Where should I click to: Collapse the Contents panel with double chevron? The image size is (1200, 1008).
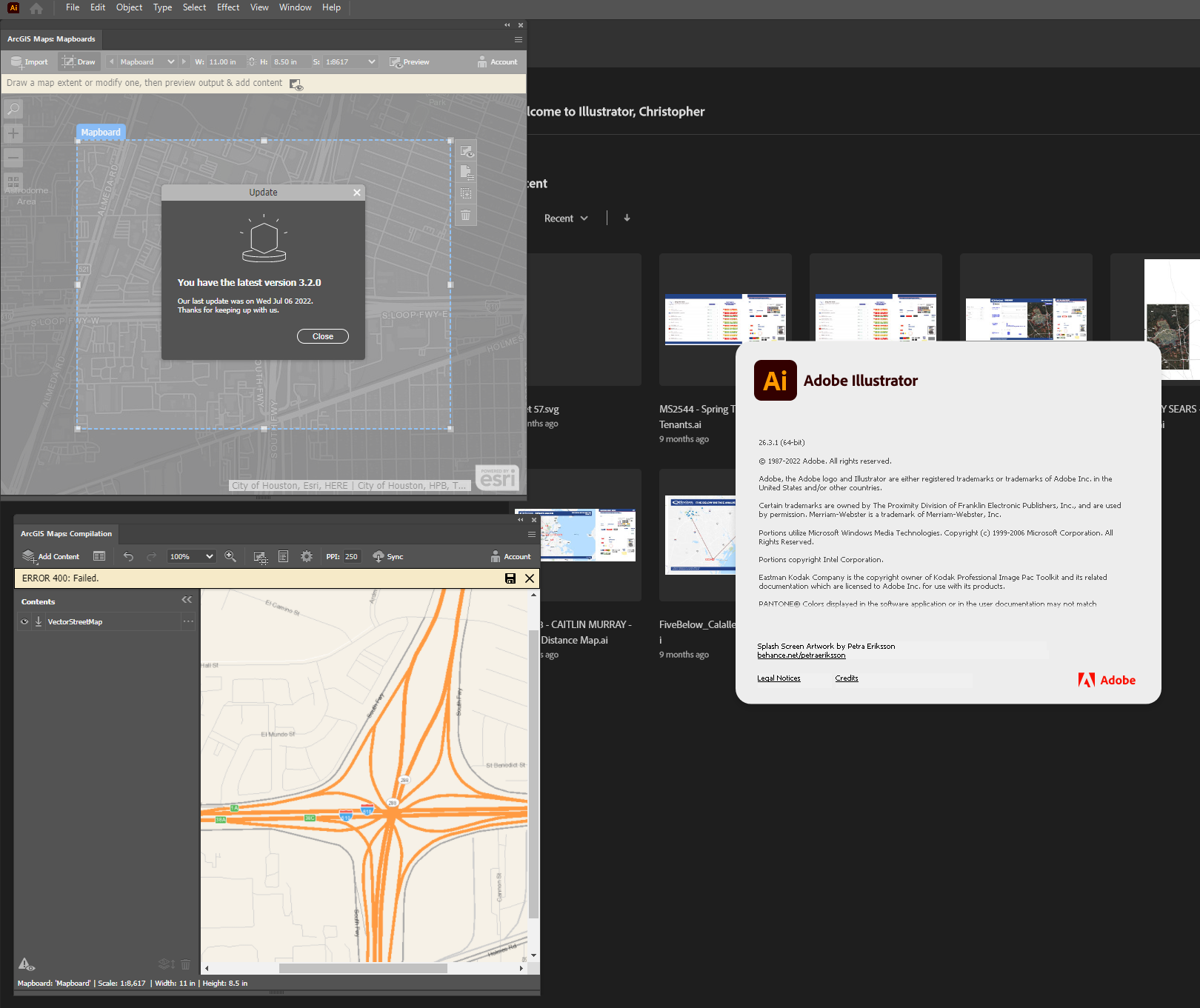coord(186,600)
